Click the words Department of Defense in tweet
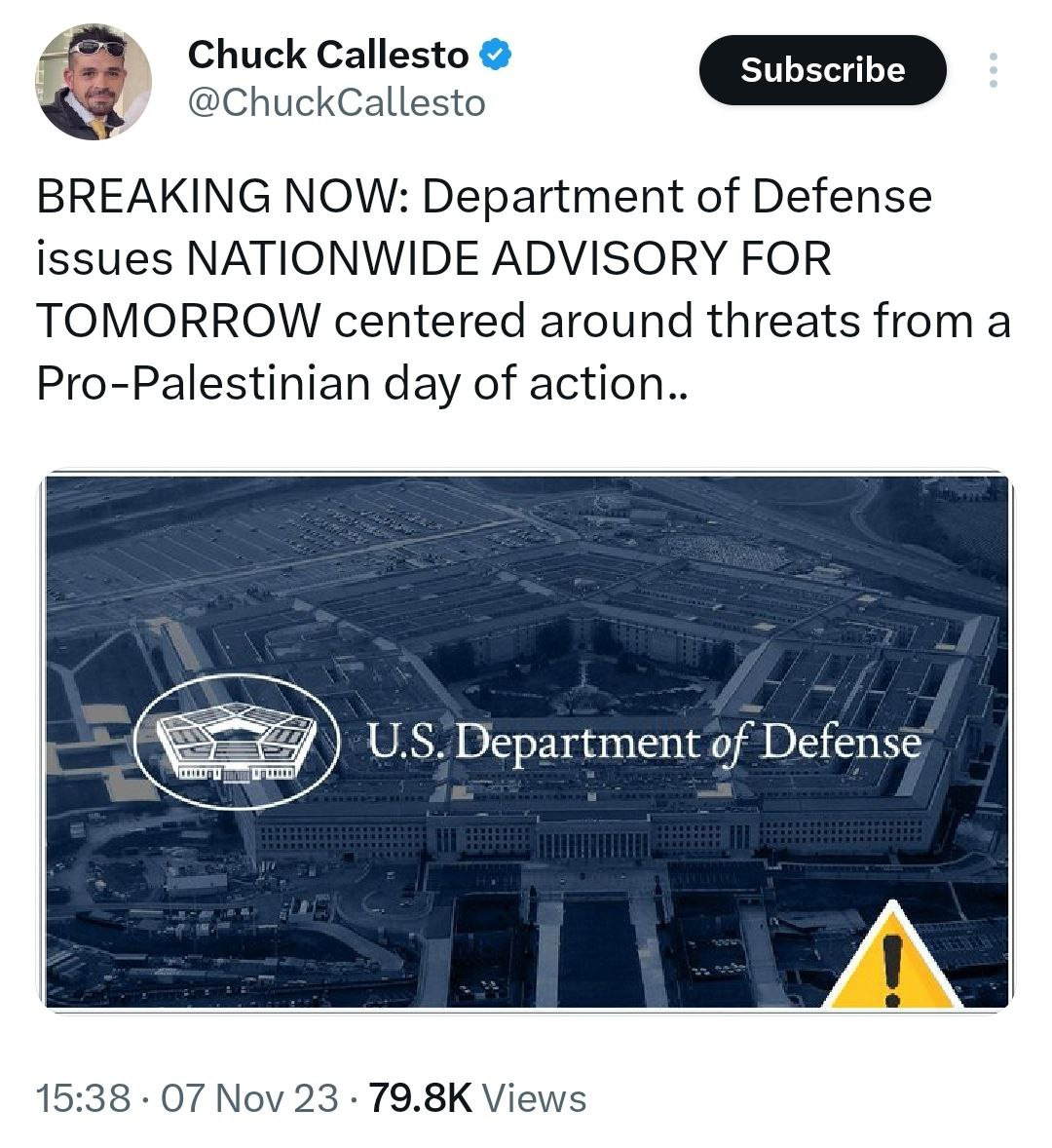1052x1148 pixels. click(677, 196)
